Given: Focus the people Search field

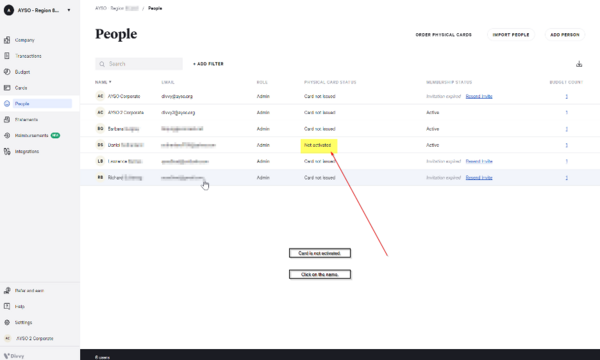Looking at the screenshot, I should tap(139, 64).
